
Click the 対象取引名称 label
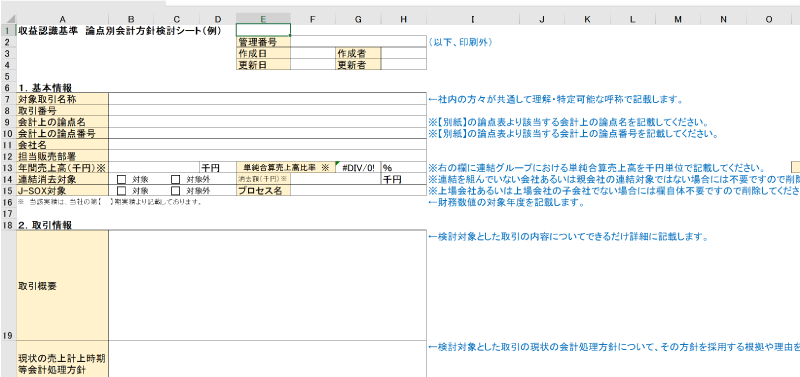[62, 99]
